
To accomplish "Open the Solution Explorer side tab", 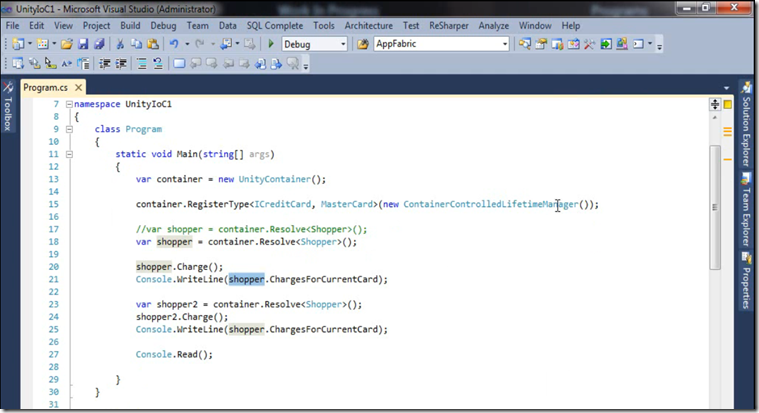I will (746, 124).
